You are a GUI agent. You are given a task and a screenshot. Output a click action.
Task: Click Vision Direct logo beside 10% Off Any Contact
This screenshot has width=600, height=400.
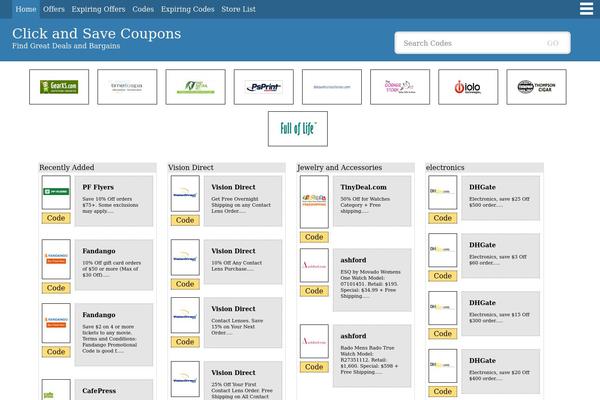(185, 257)
